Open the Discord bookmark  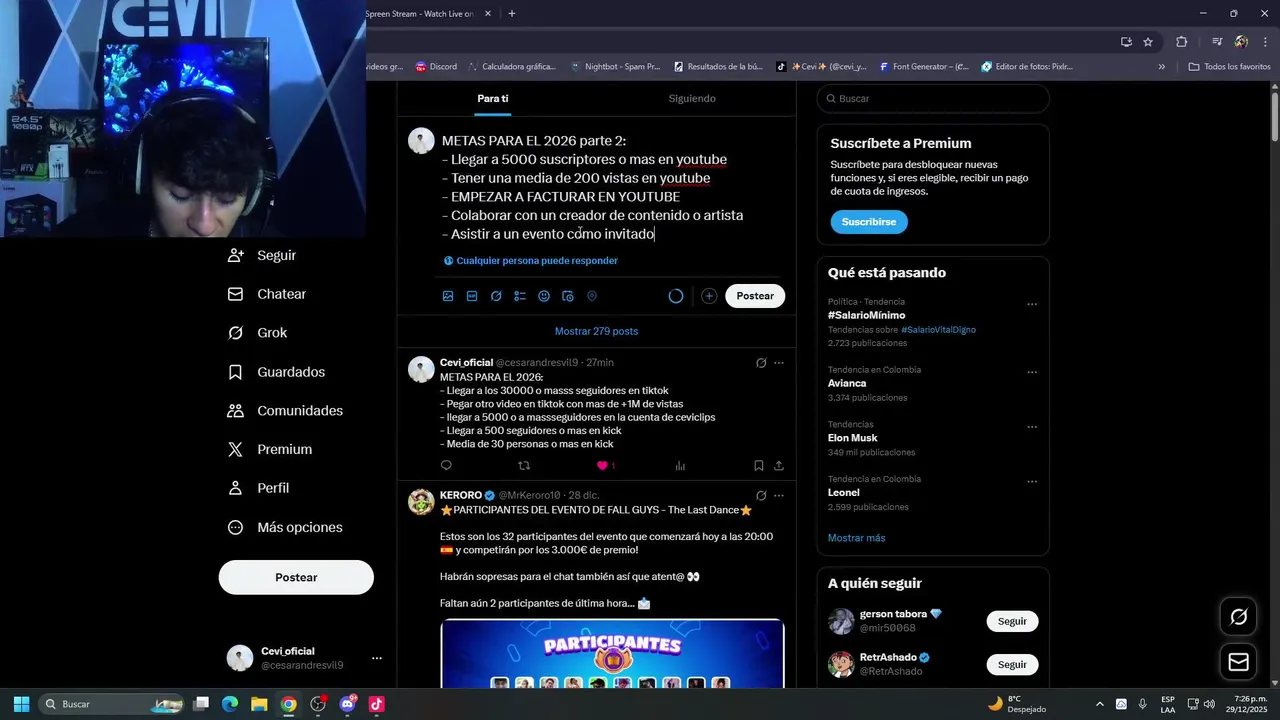(x=436, y=67)
